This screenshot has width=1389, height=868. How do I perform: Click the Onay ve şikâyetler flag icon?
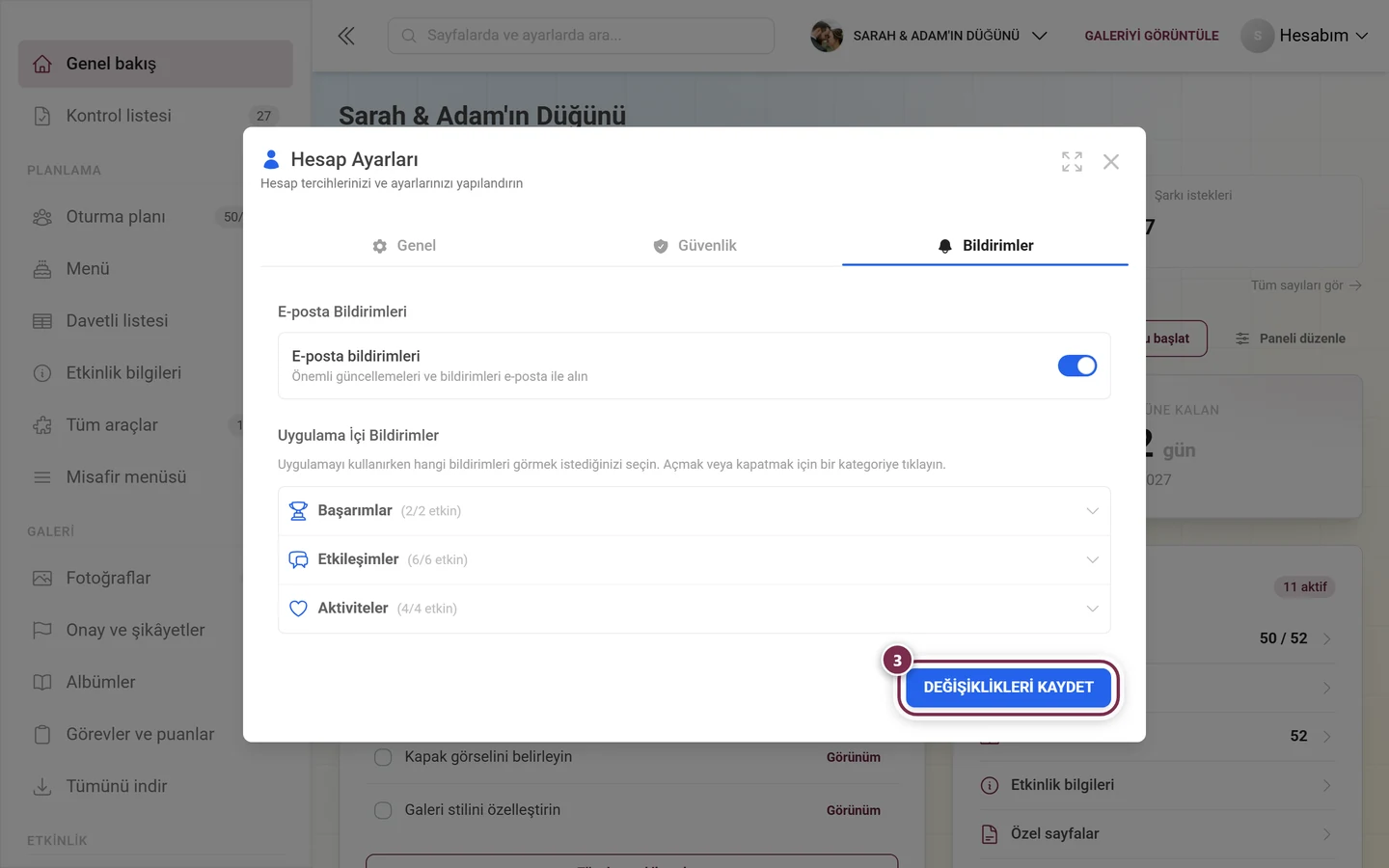click(42, 631)
